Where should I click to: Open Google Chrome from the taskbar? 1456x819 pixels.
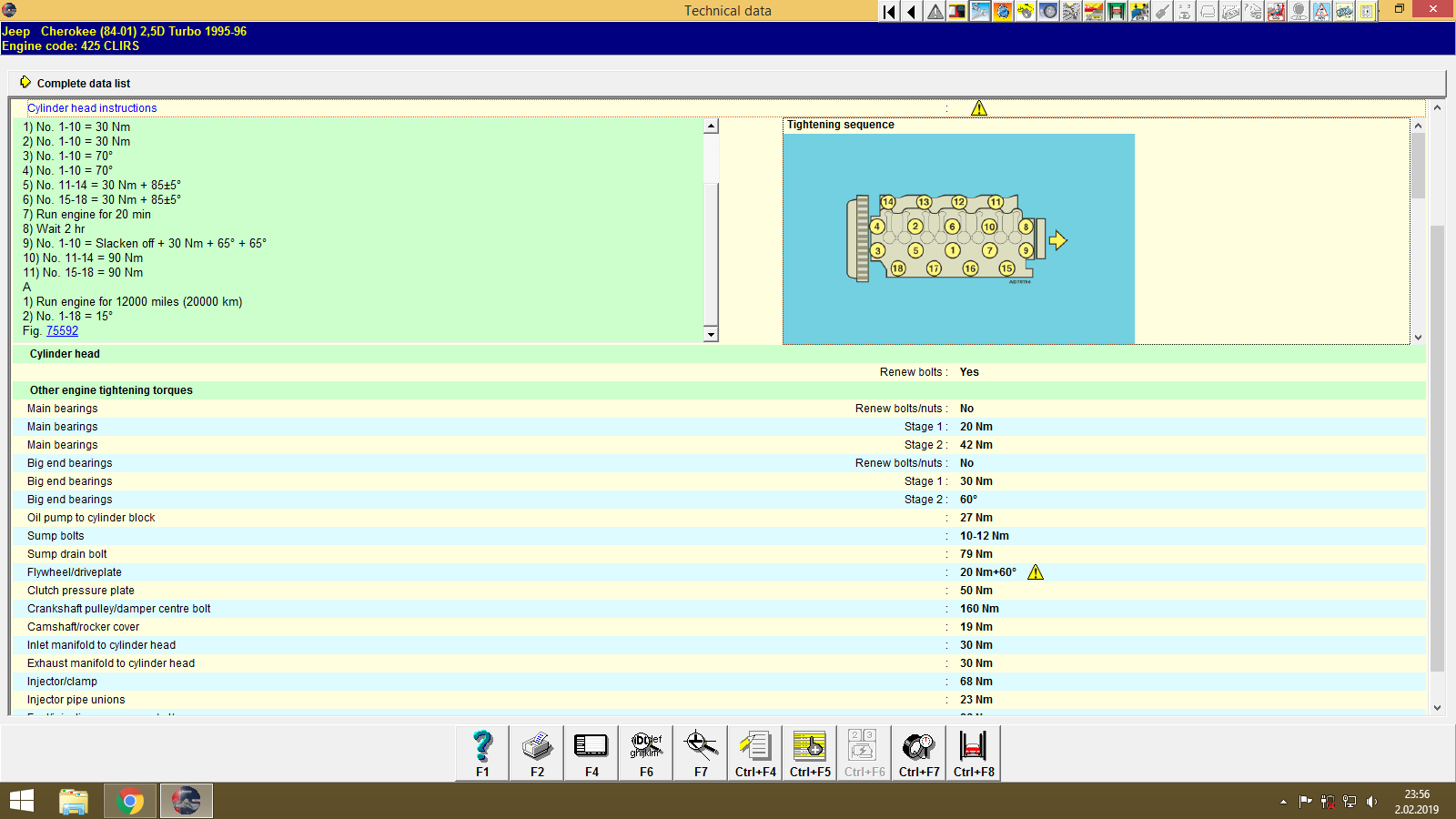coord(129,801)
